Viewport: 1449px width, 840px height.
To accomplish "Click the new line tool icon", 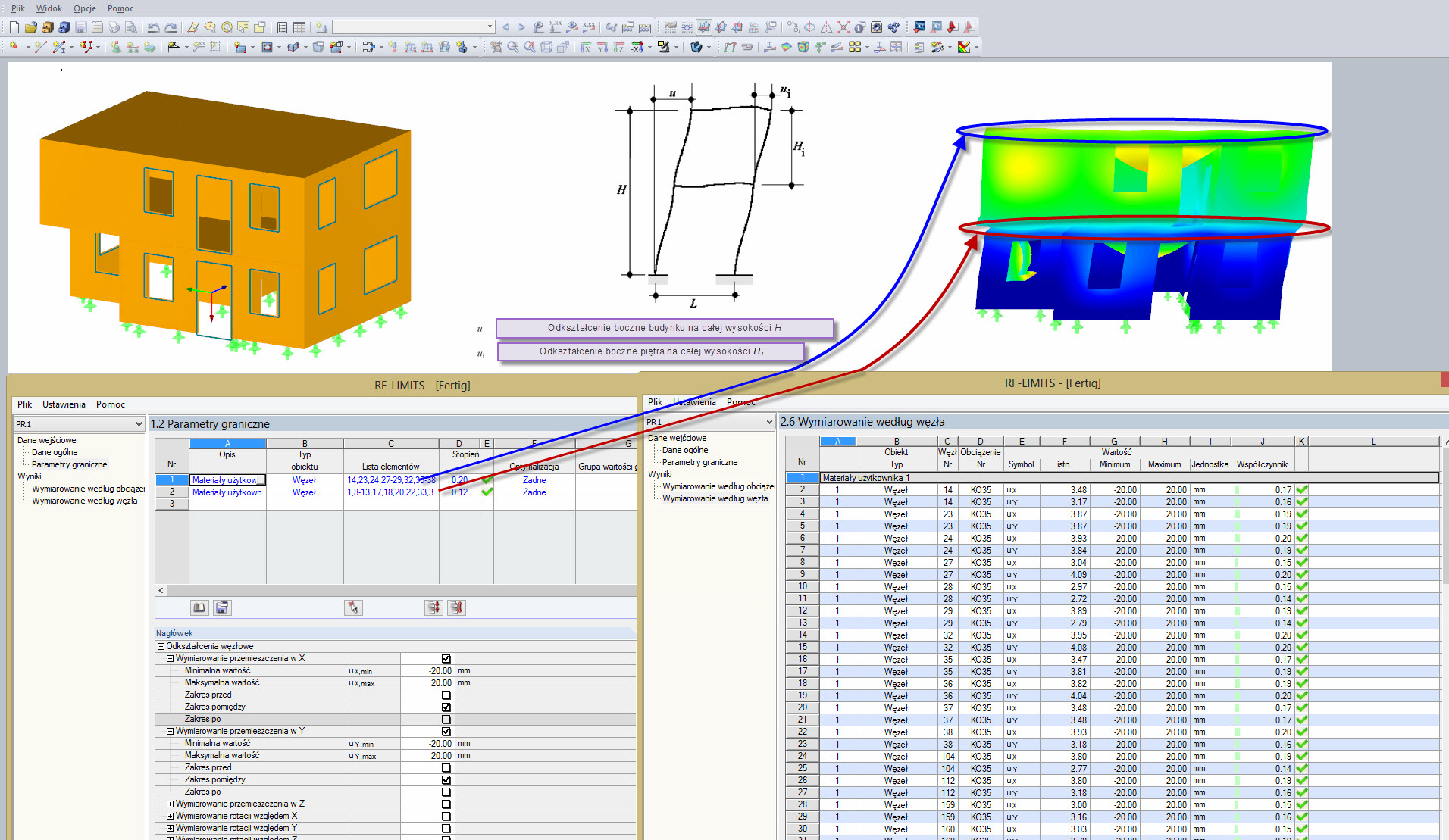I will (x=41, y=47).
